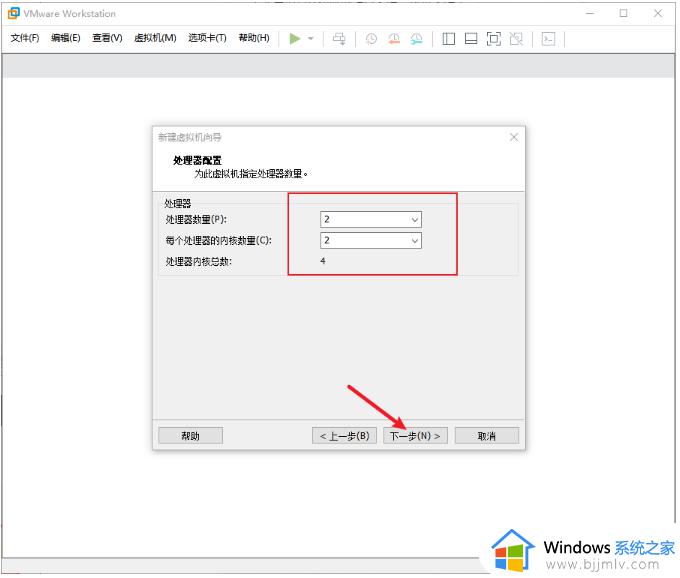Click the 处理器配置 heading text
680x578 pixels.
tap(197, 160)
